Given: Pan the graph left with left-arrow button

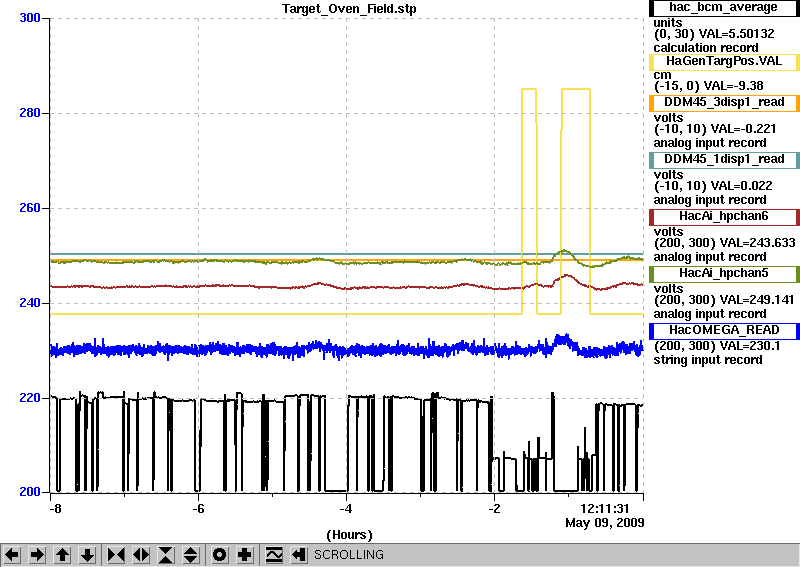Looking at the screenshot, I should pyautogui.click(x=12, y=554).
